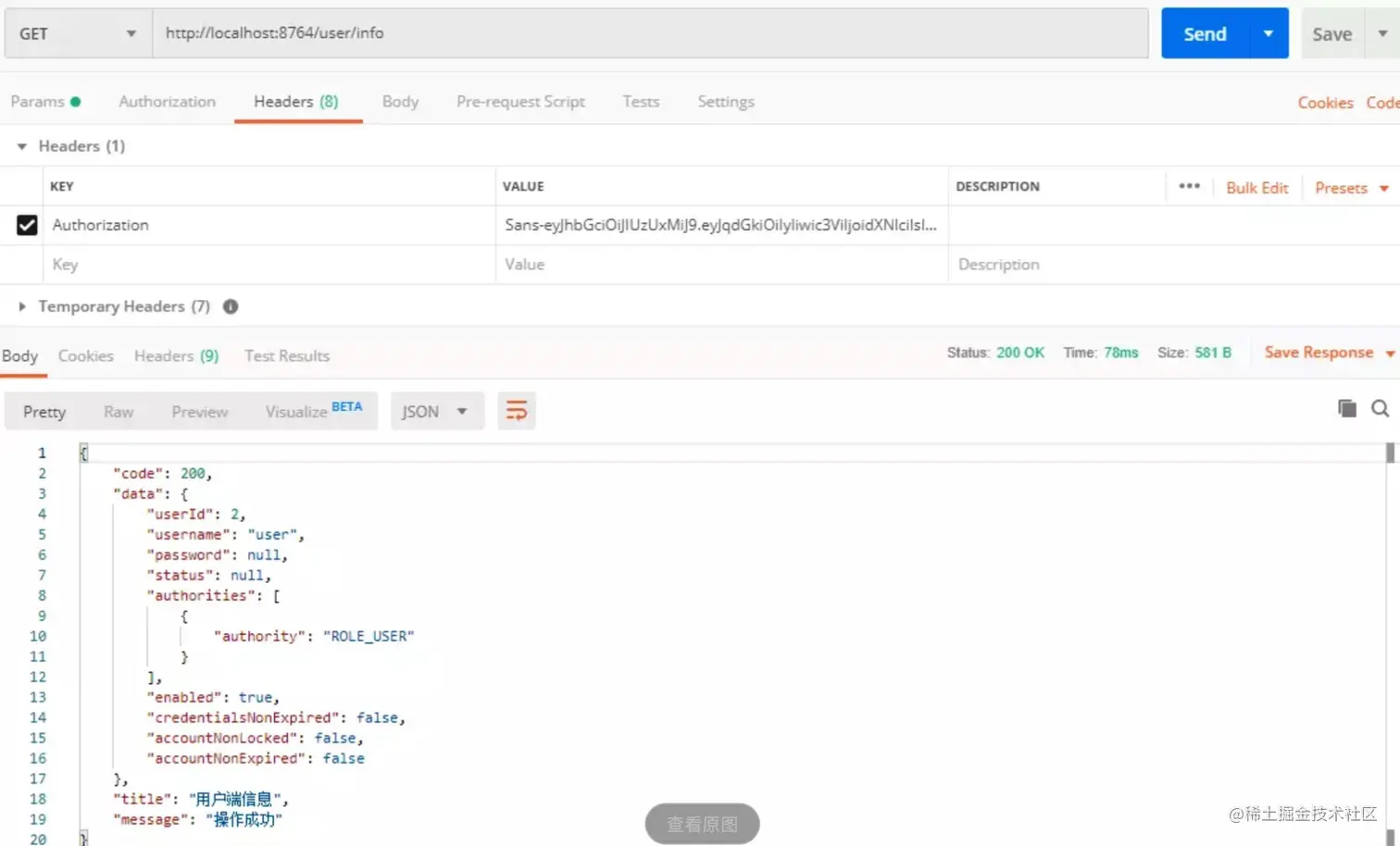Screen dimensions: 1400x846
Task: Switch to Visualize BETA view
Action: [314, 410]
